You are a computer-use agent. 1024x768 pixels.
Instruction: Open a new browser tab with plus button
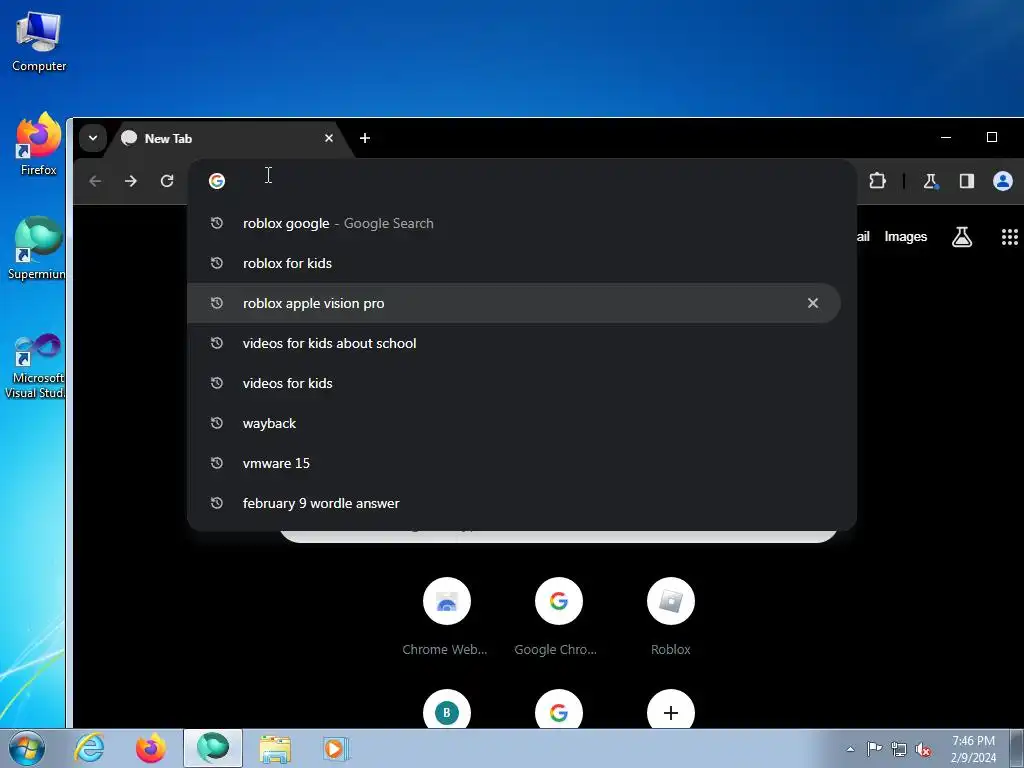tap(365, 138)
